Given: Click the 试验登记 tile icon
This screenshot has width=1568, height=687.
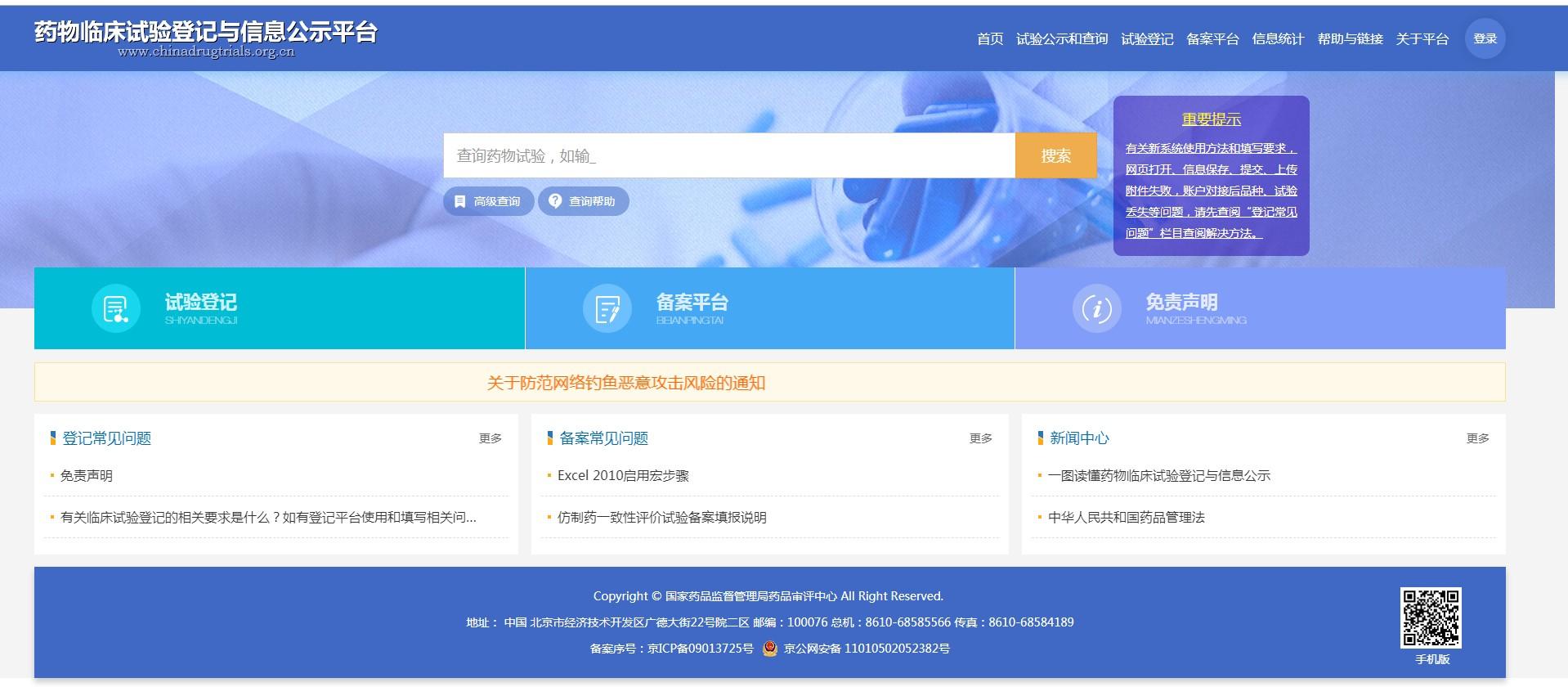Looking at the screenshot, I should coord(116,308).
